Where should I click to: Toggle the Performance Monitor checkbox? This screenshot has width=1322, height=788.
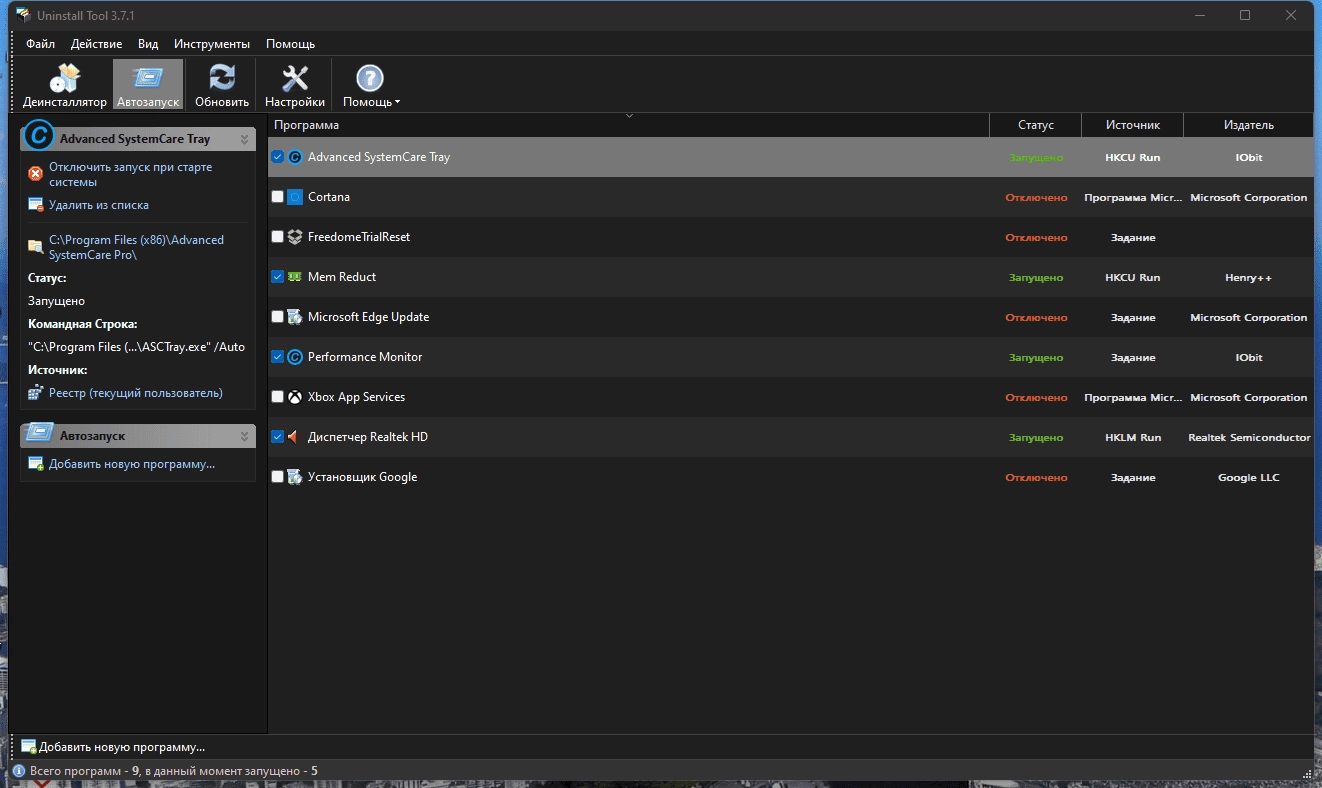[x=278, y=357]
